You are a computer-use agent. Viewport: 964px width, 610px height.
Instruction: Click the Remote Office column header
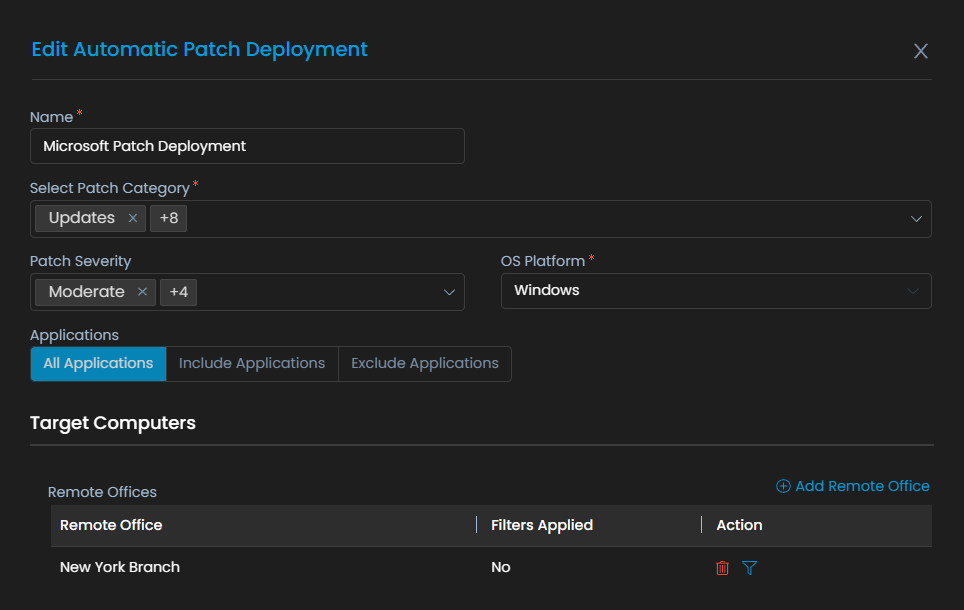coord(111,525)
